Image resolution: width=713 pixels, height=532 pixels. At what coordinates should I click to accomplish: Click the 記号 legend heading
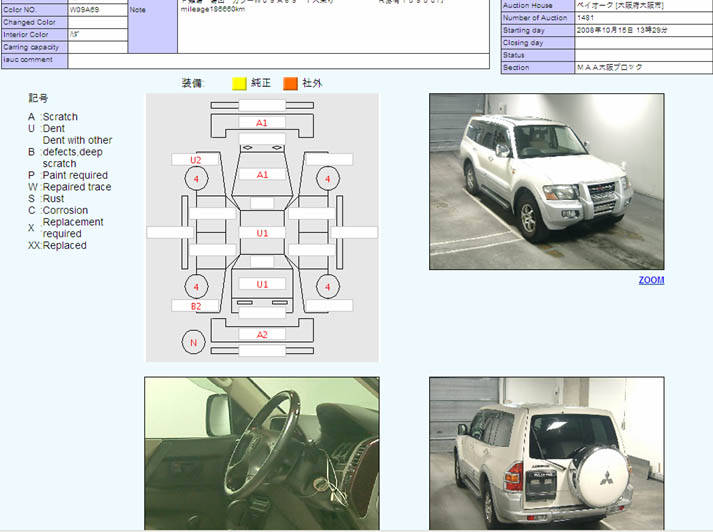(38, 98)
